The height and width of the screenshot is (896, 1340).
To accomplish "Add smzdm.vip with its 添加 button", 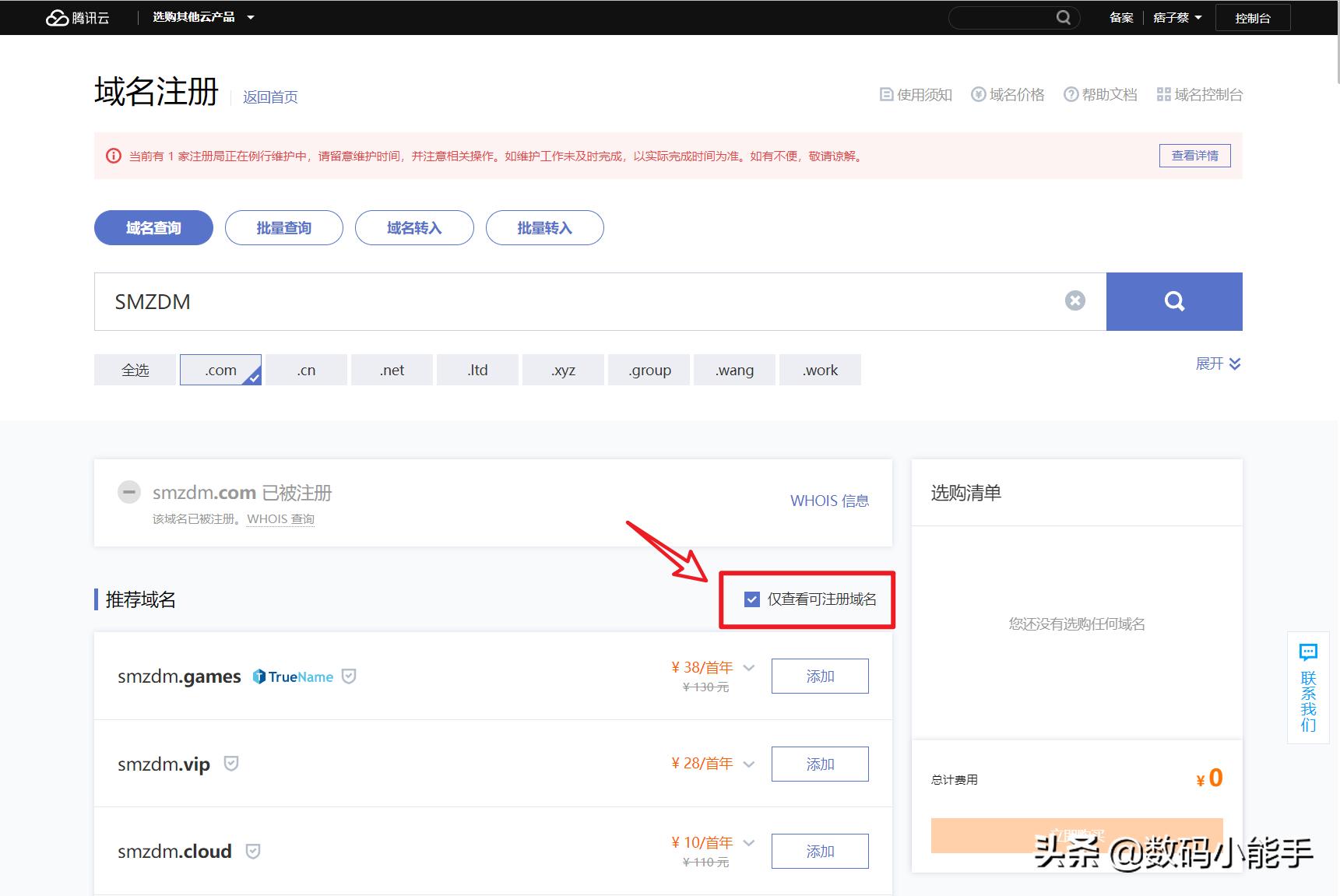I will pos(819,764).
